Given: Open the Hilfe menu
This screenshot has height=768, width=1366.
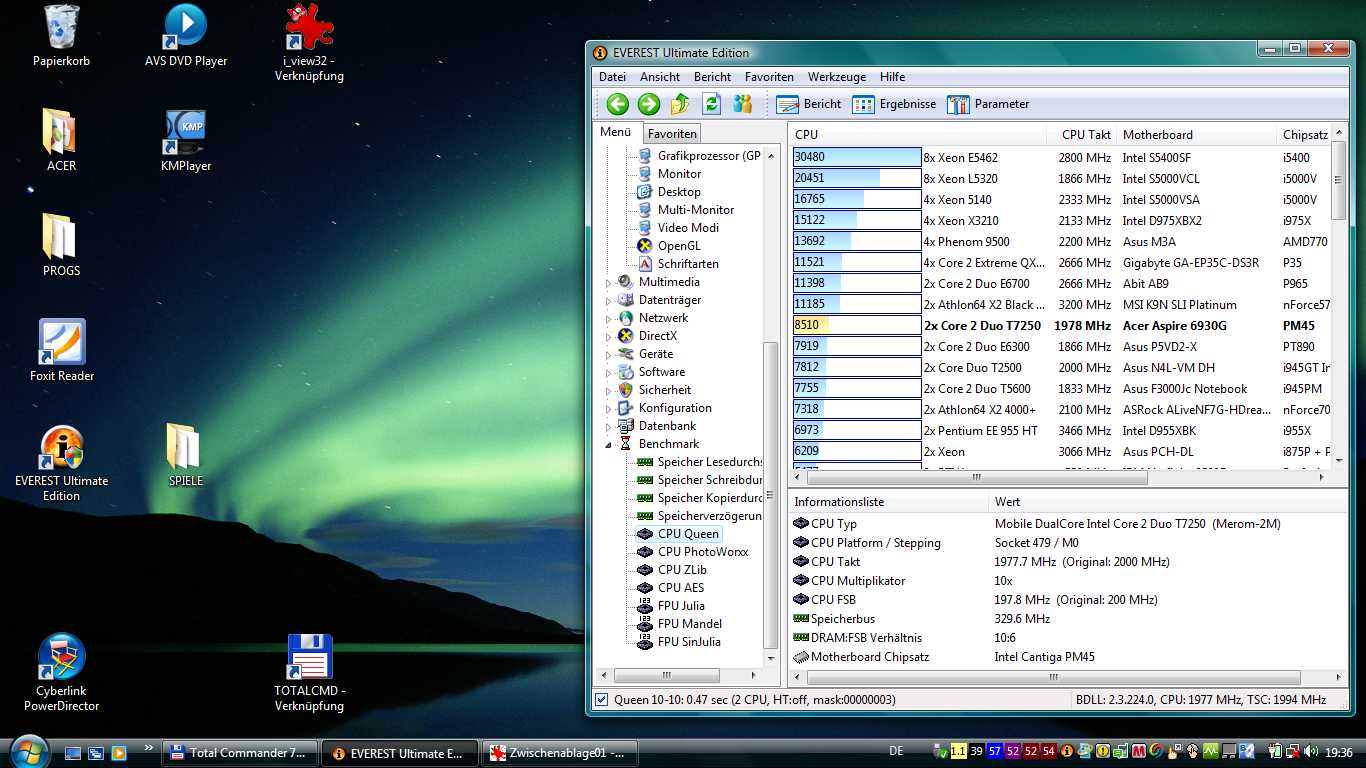Looking at the screenshot, I should 892,77.
